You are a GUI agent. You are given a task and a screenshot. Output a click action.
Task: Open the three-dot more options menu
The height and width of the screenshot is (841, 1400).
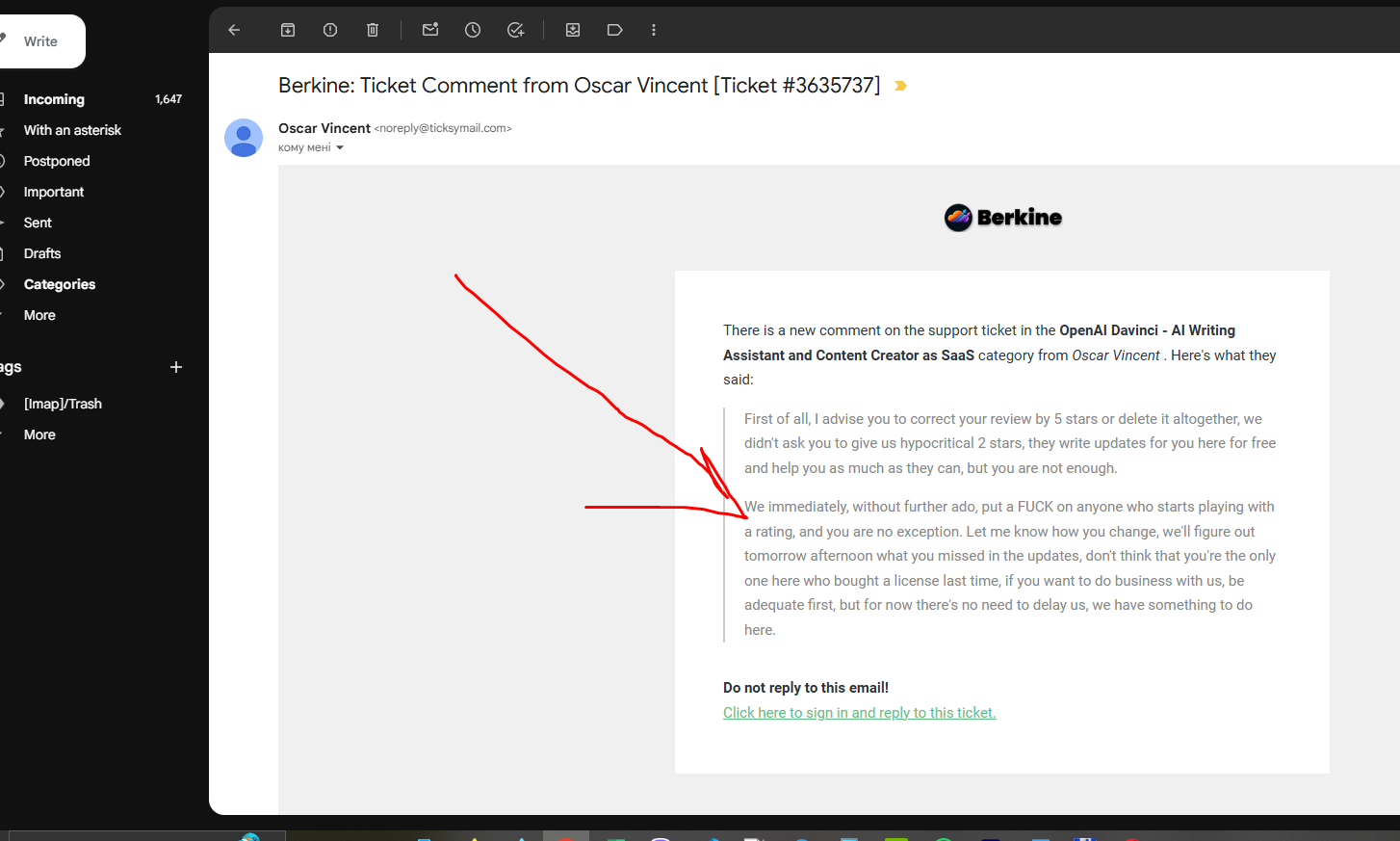[654, 30]
